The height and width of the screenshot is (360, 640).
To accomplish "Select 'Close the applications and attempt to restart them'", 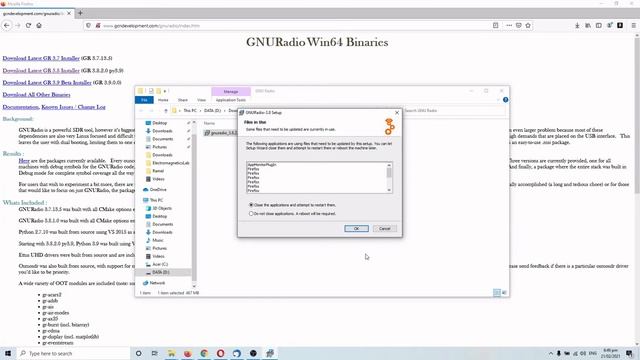I will point(292,205).
